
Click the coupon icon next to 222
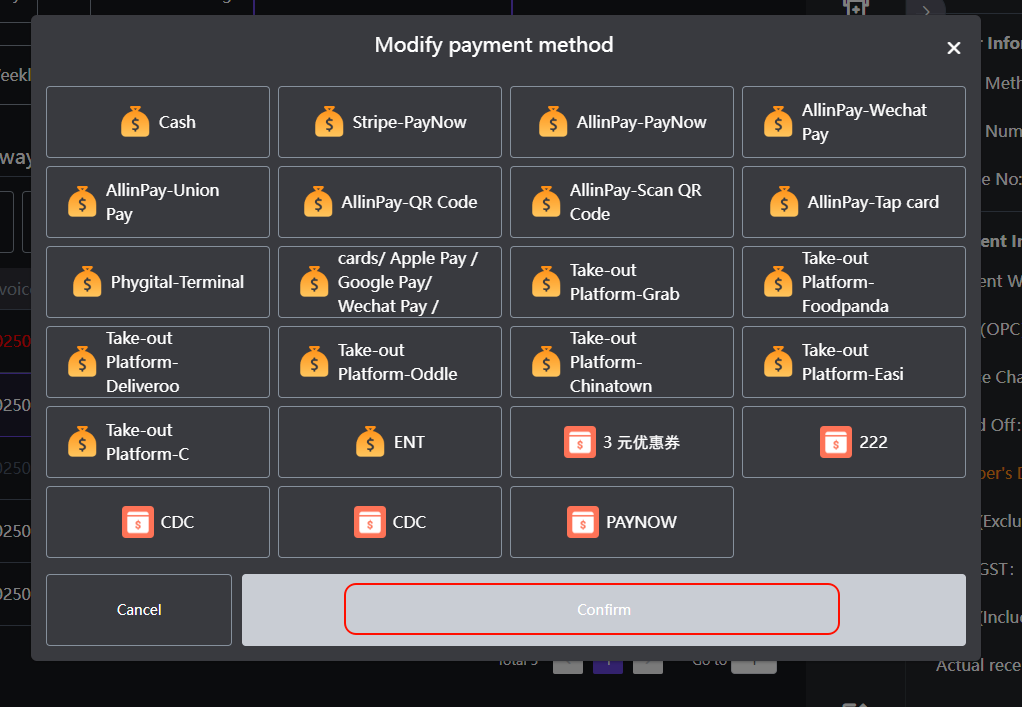coord(835,442)
